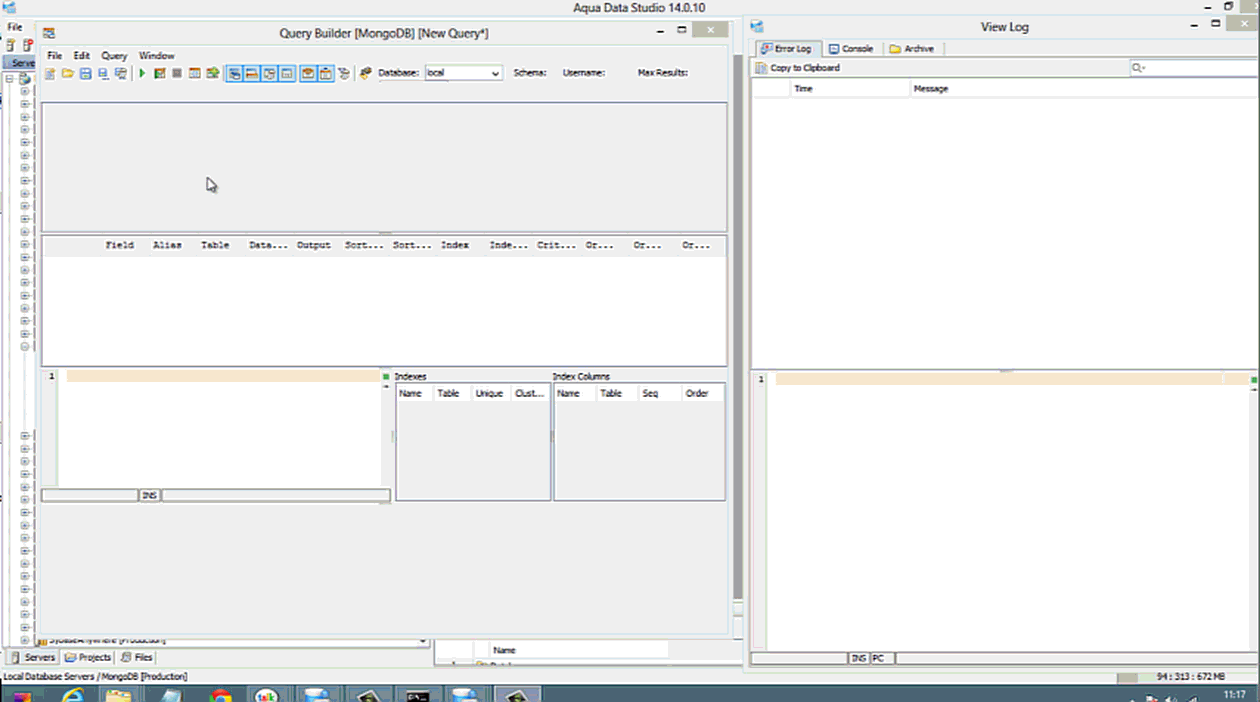Click line 1 in the Query Builder text editor
The width and height of the screenshot is (1260, 702).
point(222,376)
